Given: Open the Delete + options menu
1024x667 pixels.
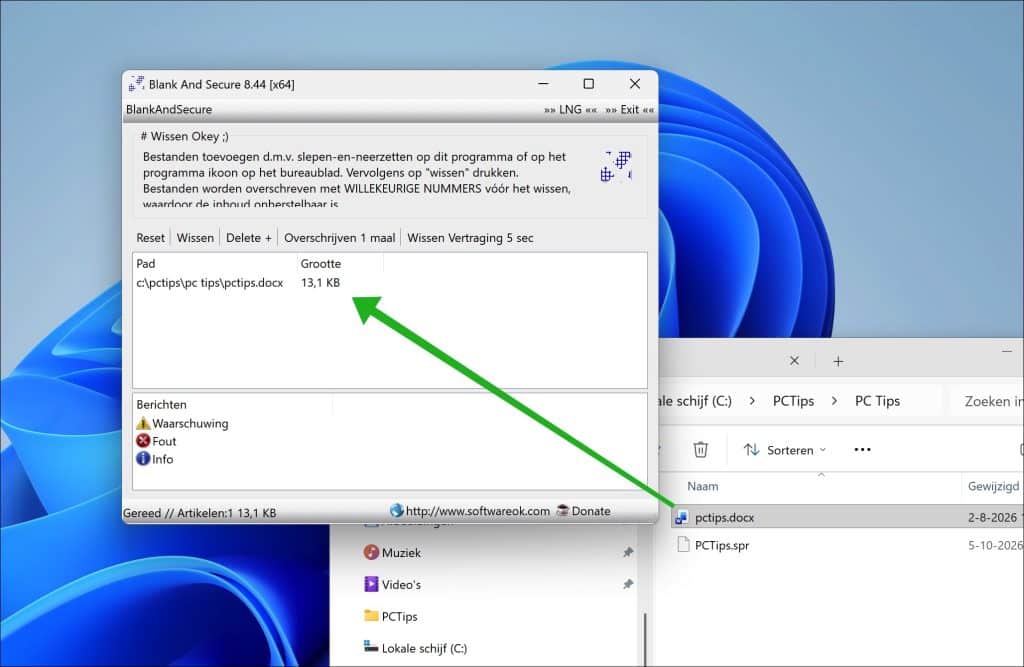Looking at the screenshot, I should (x=249, y=238).
